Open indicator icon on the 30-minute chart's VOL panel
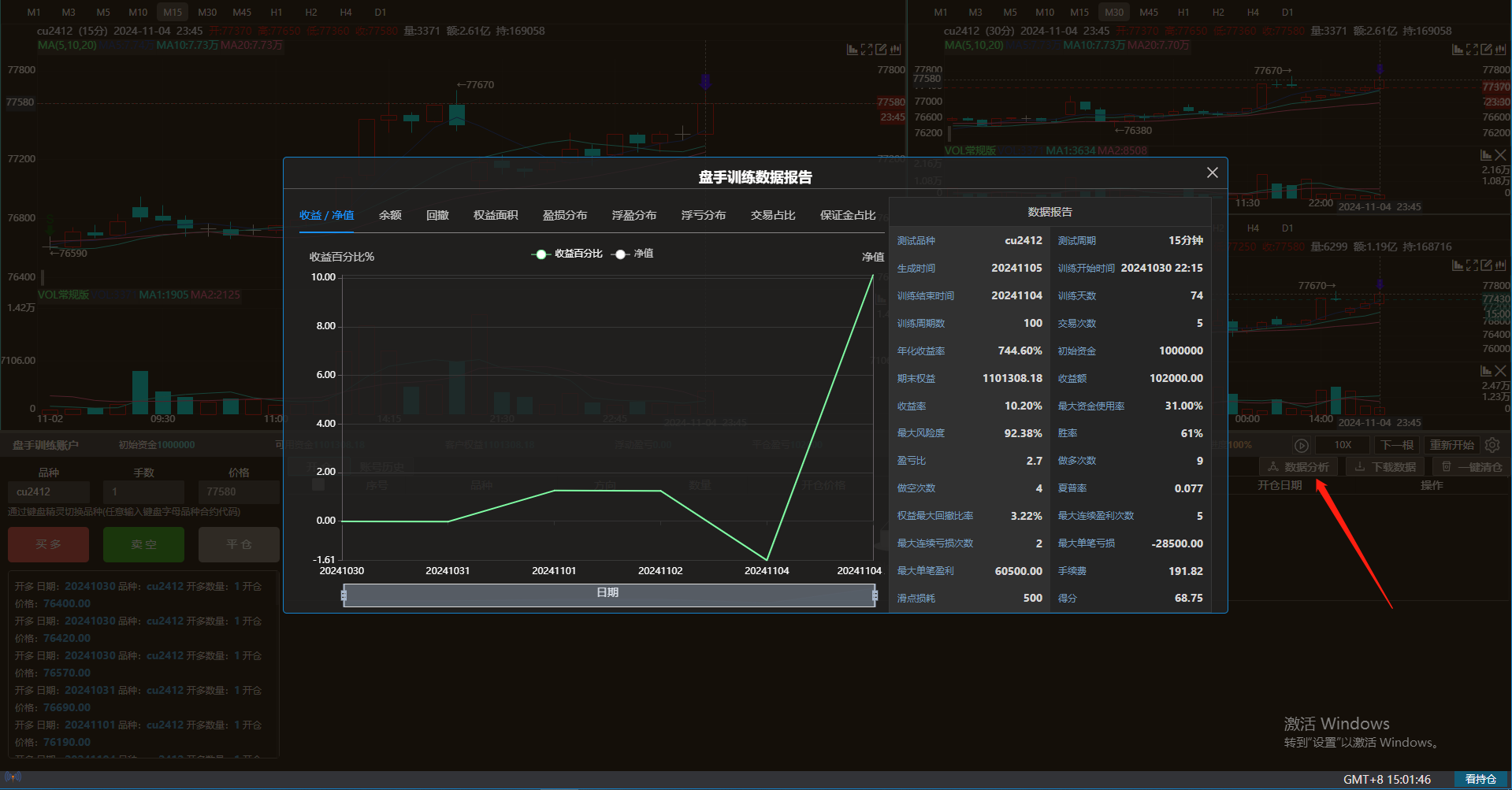The width and height of the screenshot is (1512, 790). 1486,155
